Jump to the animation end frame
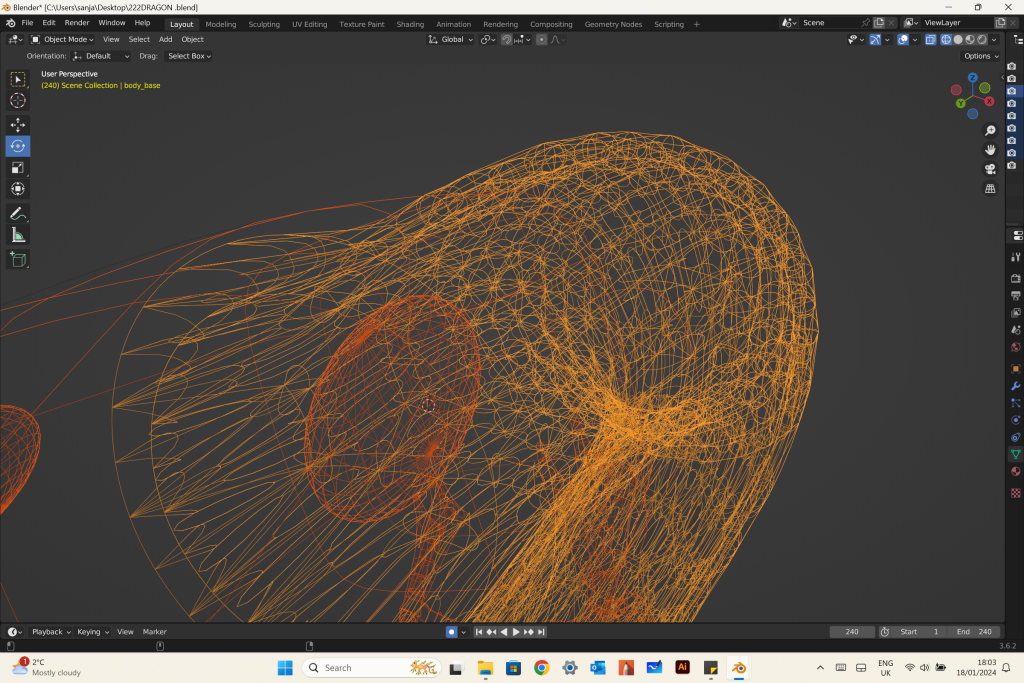This screenshot has height=683, width=1024. [x=541, y=632]
